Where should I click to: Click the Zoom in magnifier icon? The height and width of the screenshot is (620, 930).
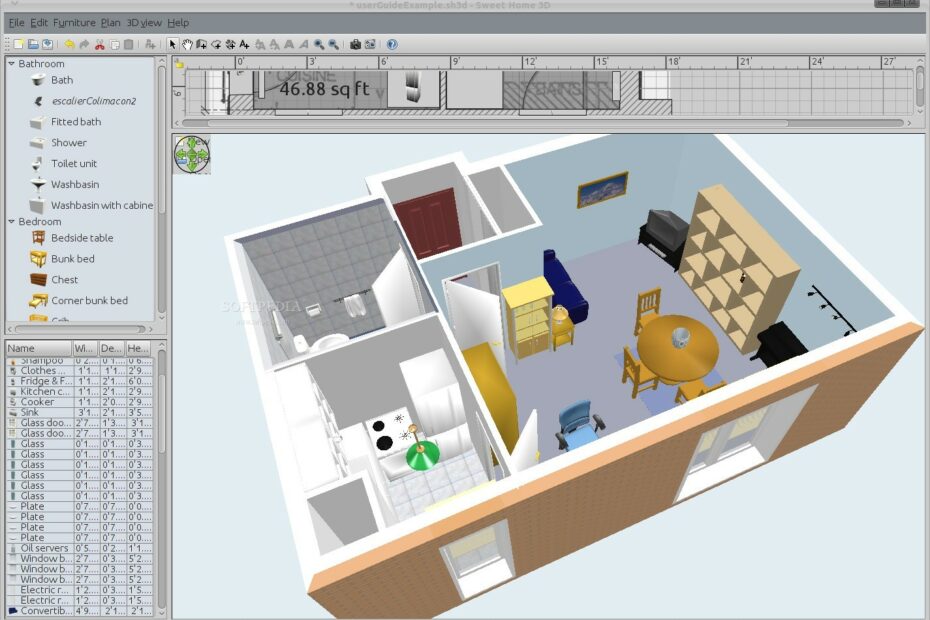coord(319,44)
